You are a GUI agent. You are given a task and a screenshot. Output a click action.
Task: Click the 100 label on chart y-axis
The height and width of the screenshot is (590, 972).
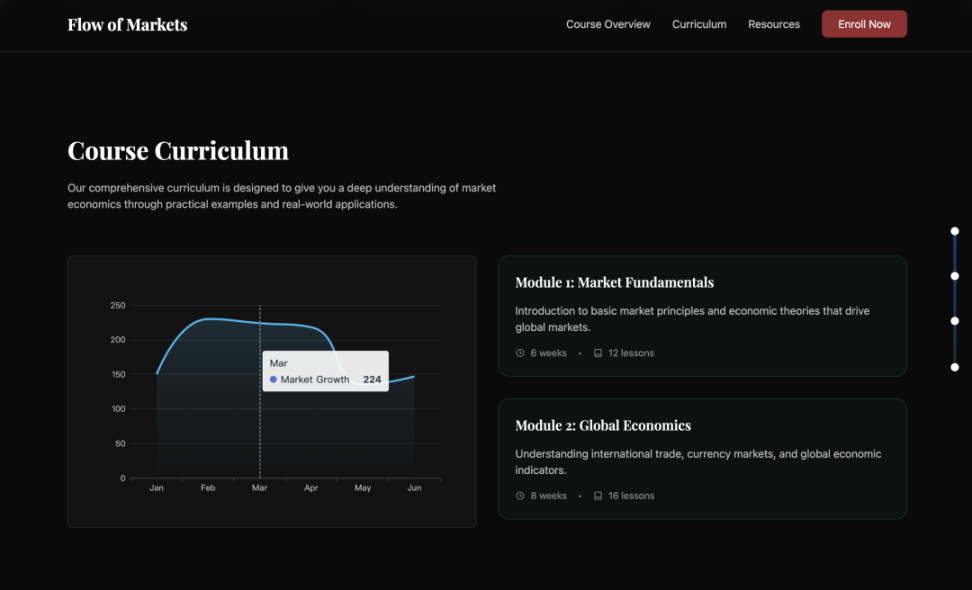tap(118, 409)
